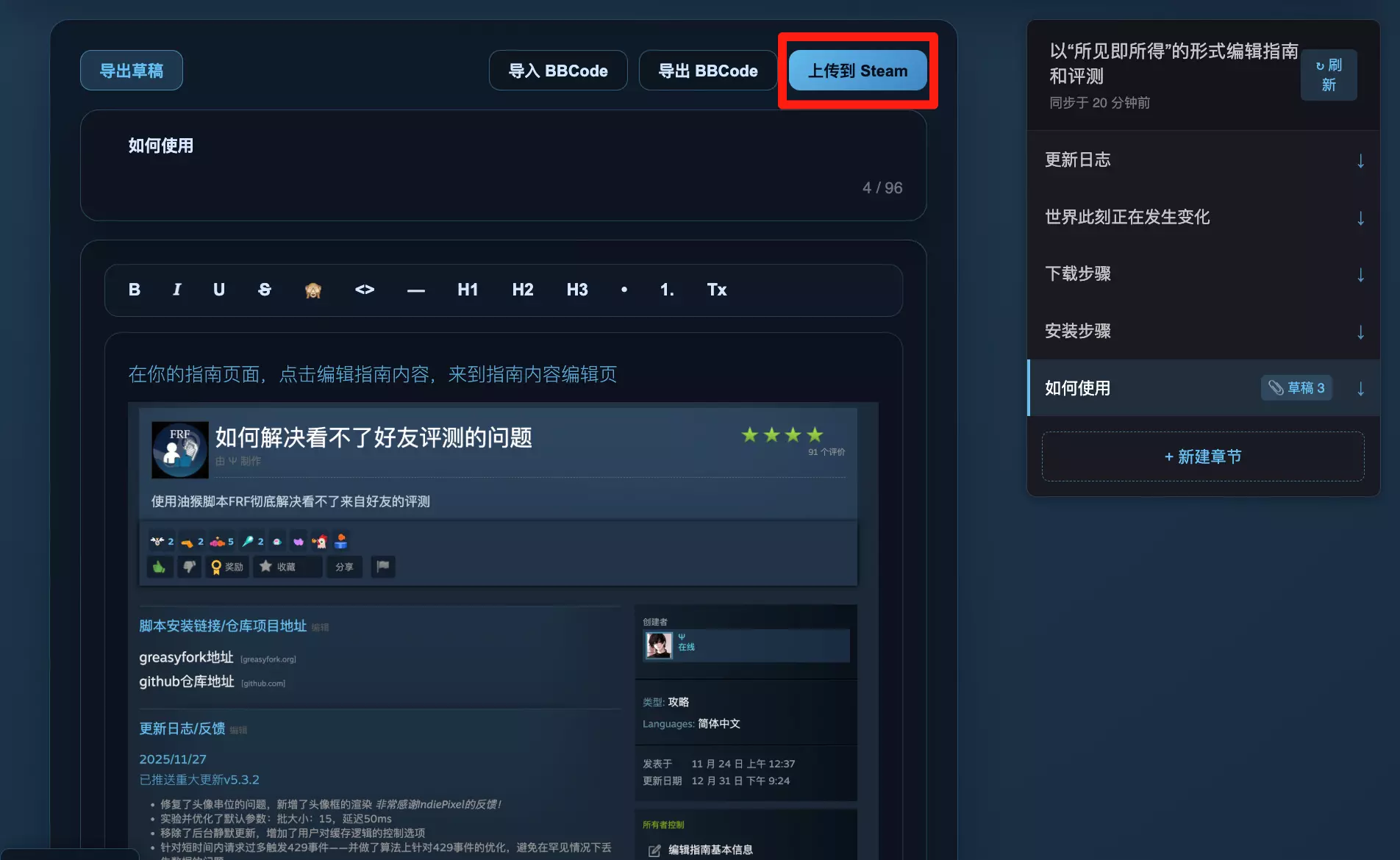Add a chapter with 新建章节

(x=1203, y=456)
